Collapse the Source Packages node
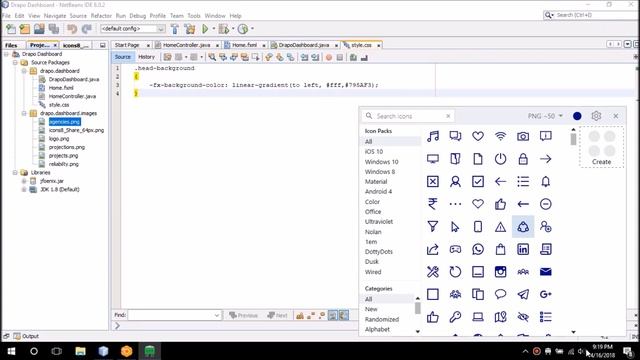This screenshot has width=640, height=360. tap(15, 62)
